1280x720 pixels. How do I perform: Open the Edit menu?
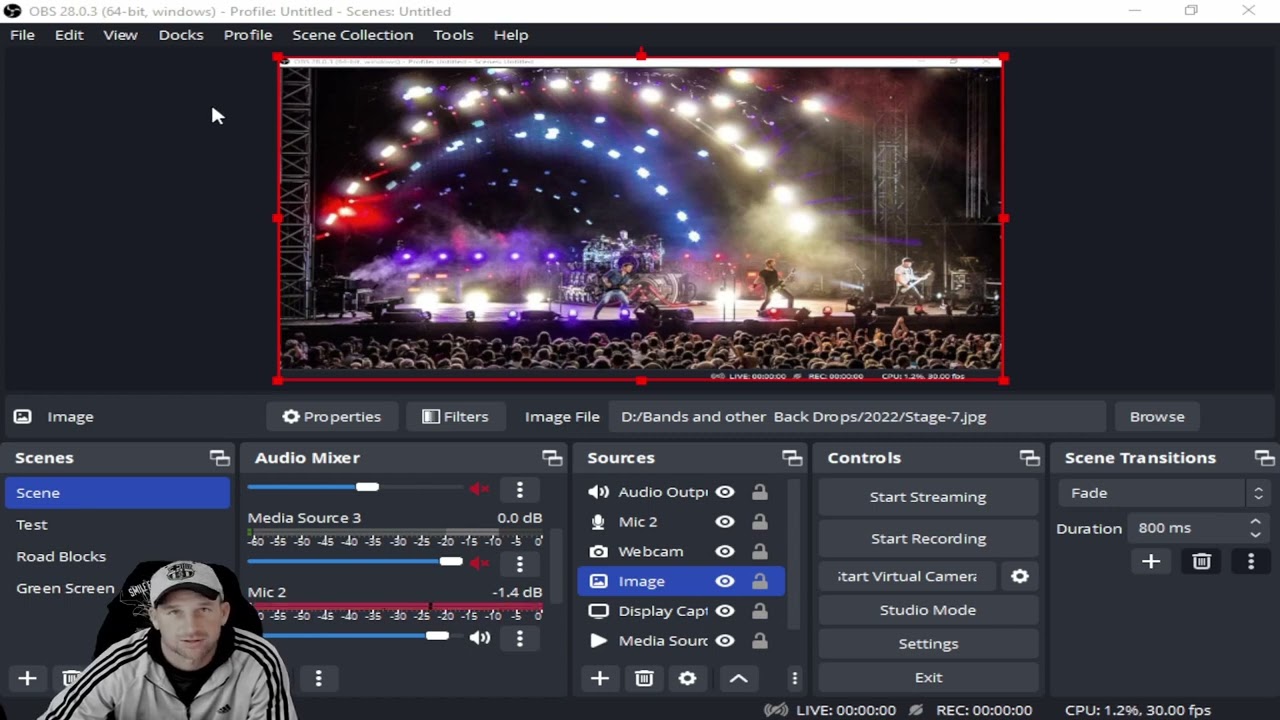[69, 34]
